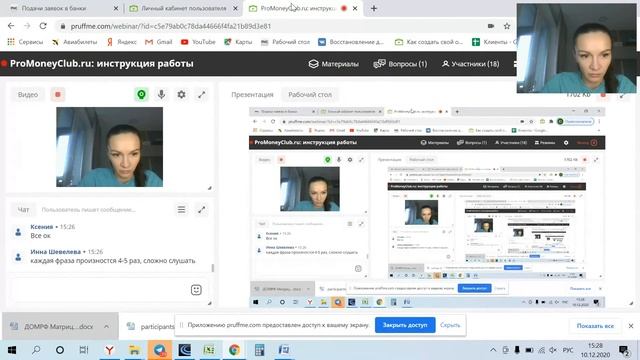Image resolution: width=640 pixels, height=360 pixels.
Task: Open the Материалы section
Action: [x=334, y=64]
